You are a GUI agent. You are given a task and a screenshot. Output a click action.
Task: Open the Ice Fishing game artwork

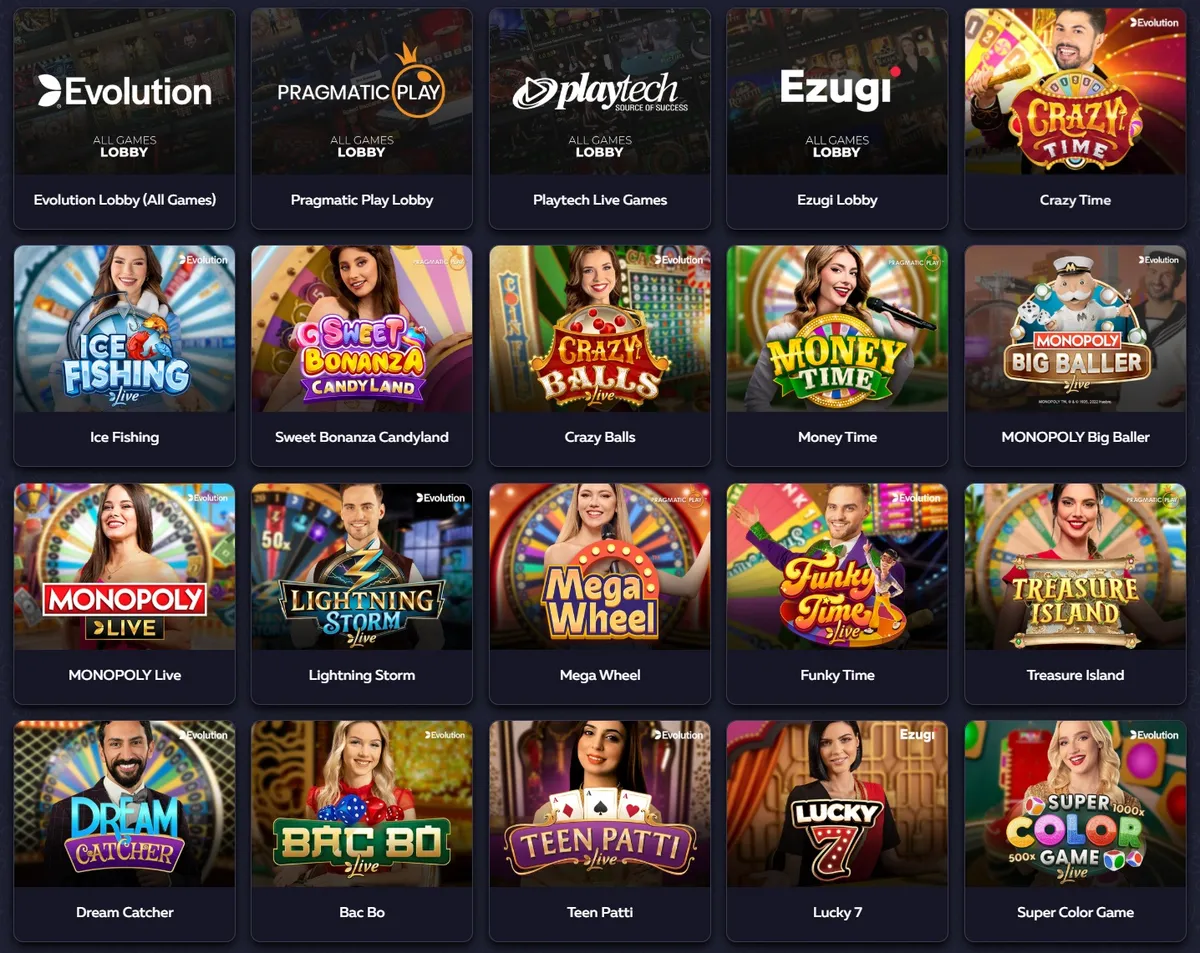124,329
